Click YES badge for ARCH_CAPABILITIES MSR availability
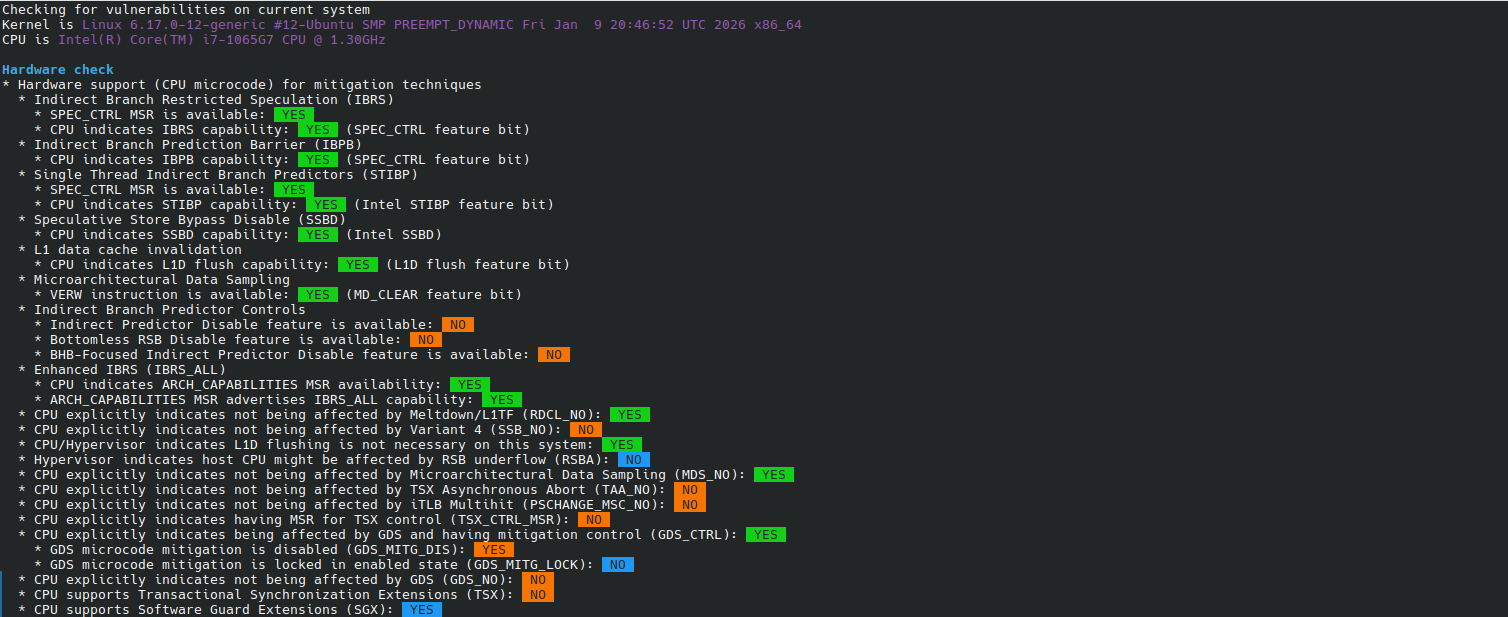 pyautogui.click(x=469, y=385)
